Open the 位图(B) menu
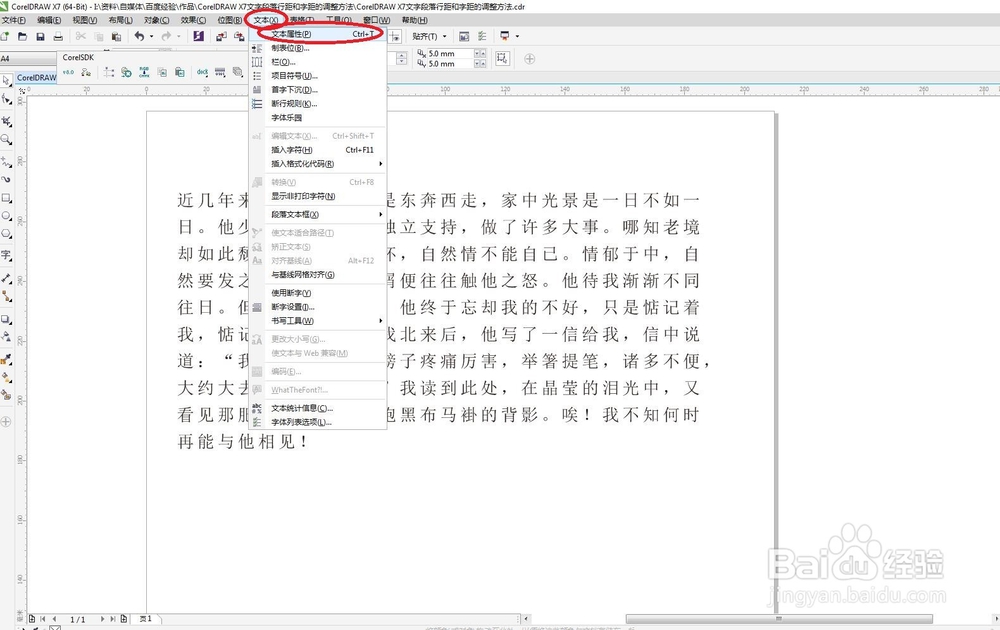 click(230, 20)
